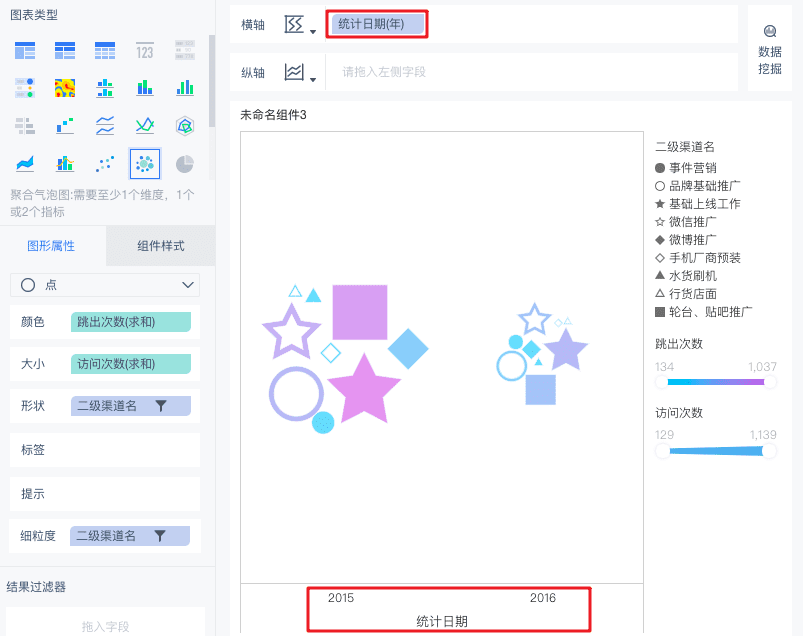Select the grouped column chart type

tap(185, 88)
